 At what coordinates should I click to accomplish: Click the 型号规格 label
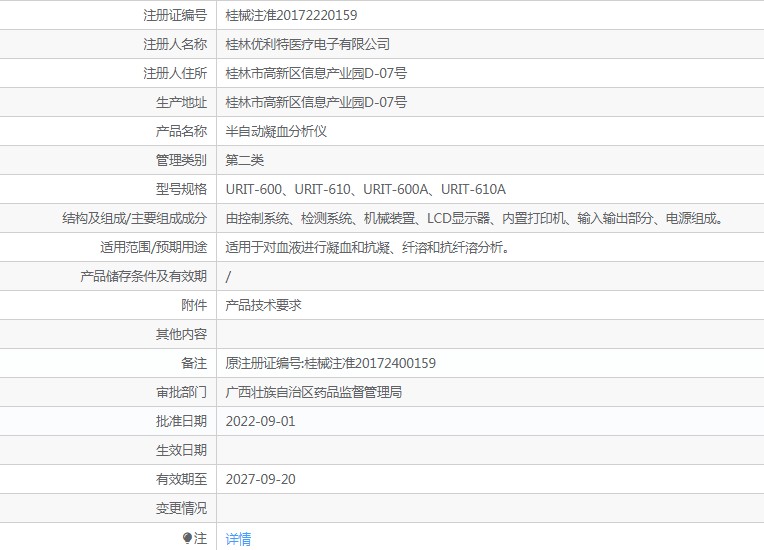click(x=181, y=189)
